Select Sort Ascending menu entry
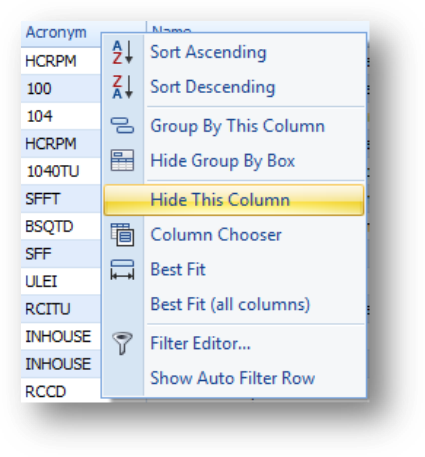 tap(208, 52)
